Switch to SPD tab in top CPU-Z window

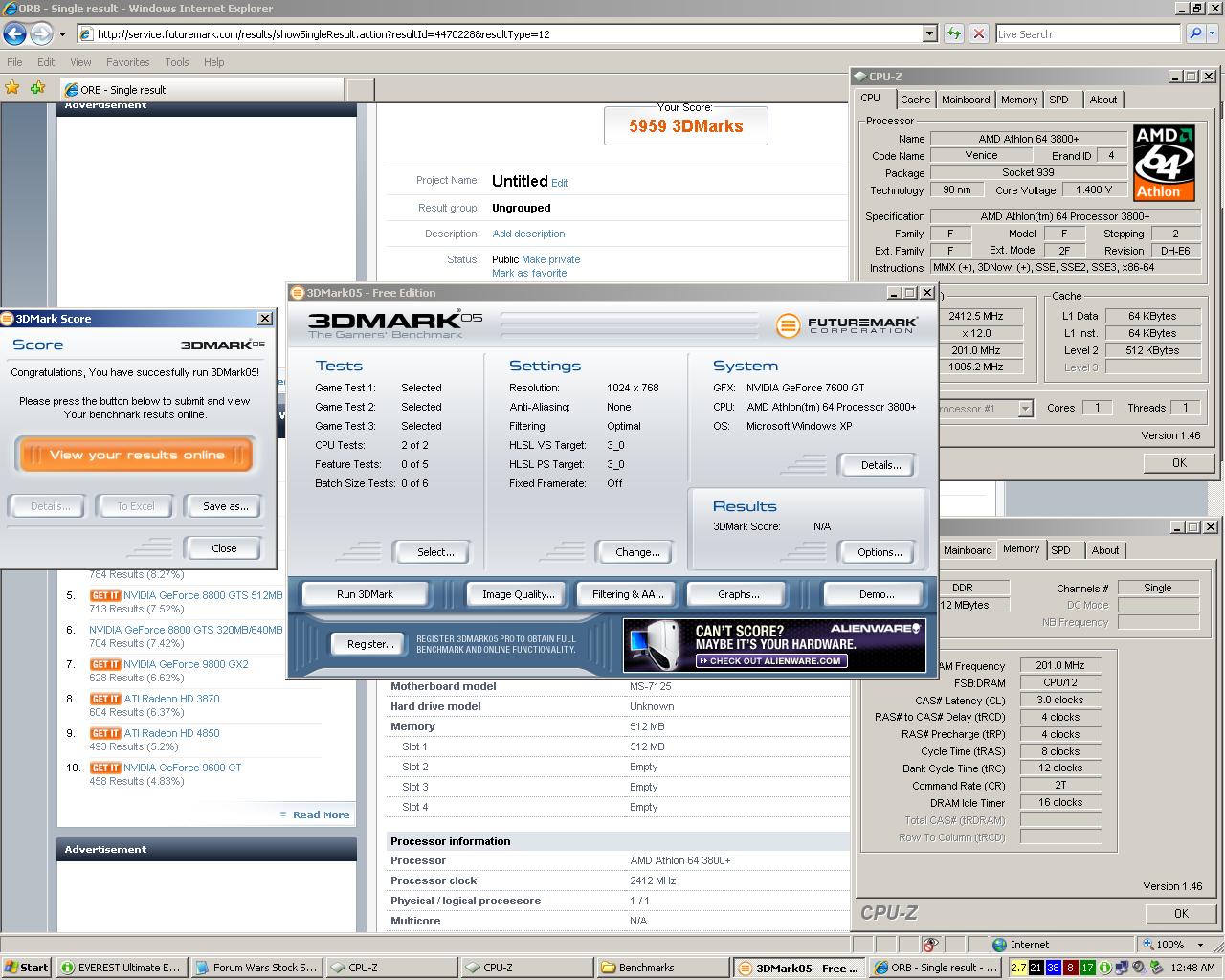click(x=1058, y=100)
